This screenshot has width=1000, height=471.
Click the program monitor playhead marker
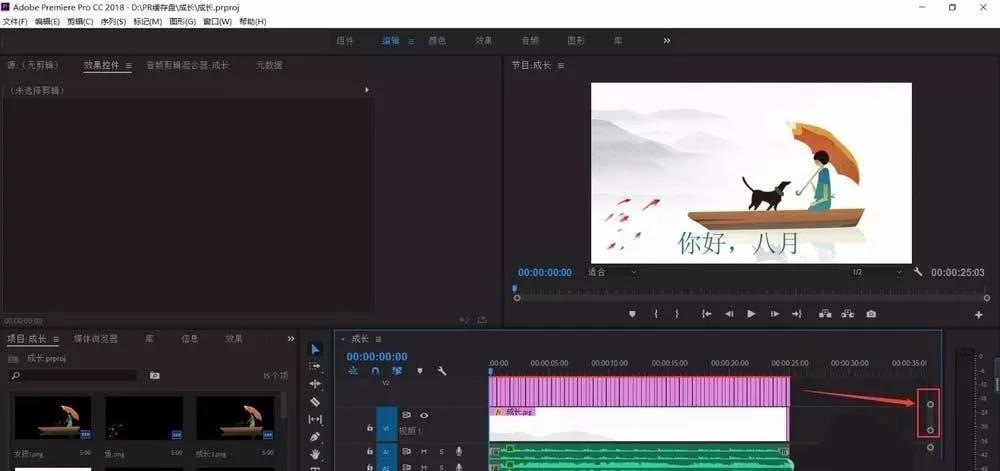coord(514,289)
